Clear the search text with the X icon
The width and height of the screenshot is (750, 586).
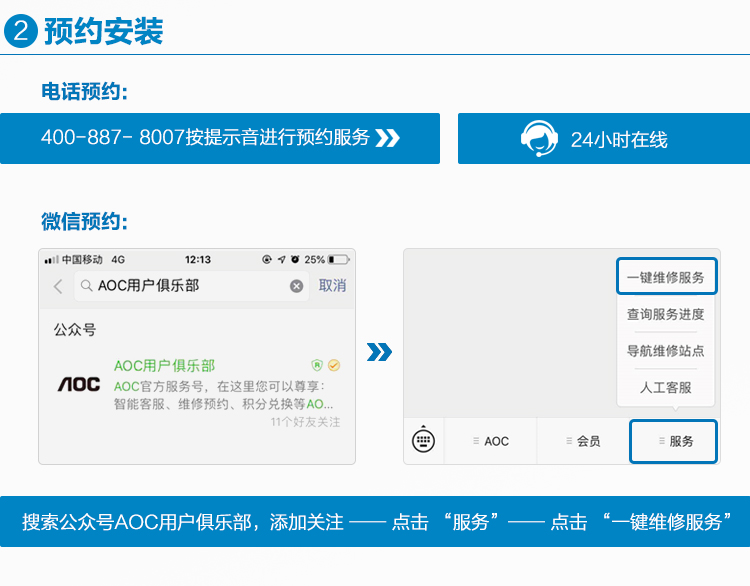(x=297, y=286)
